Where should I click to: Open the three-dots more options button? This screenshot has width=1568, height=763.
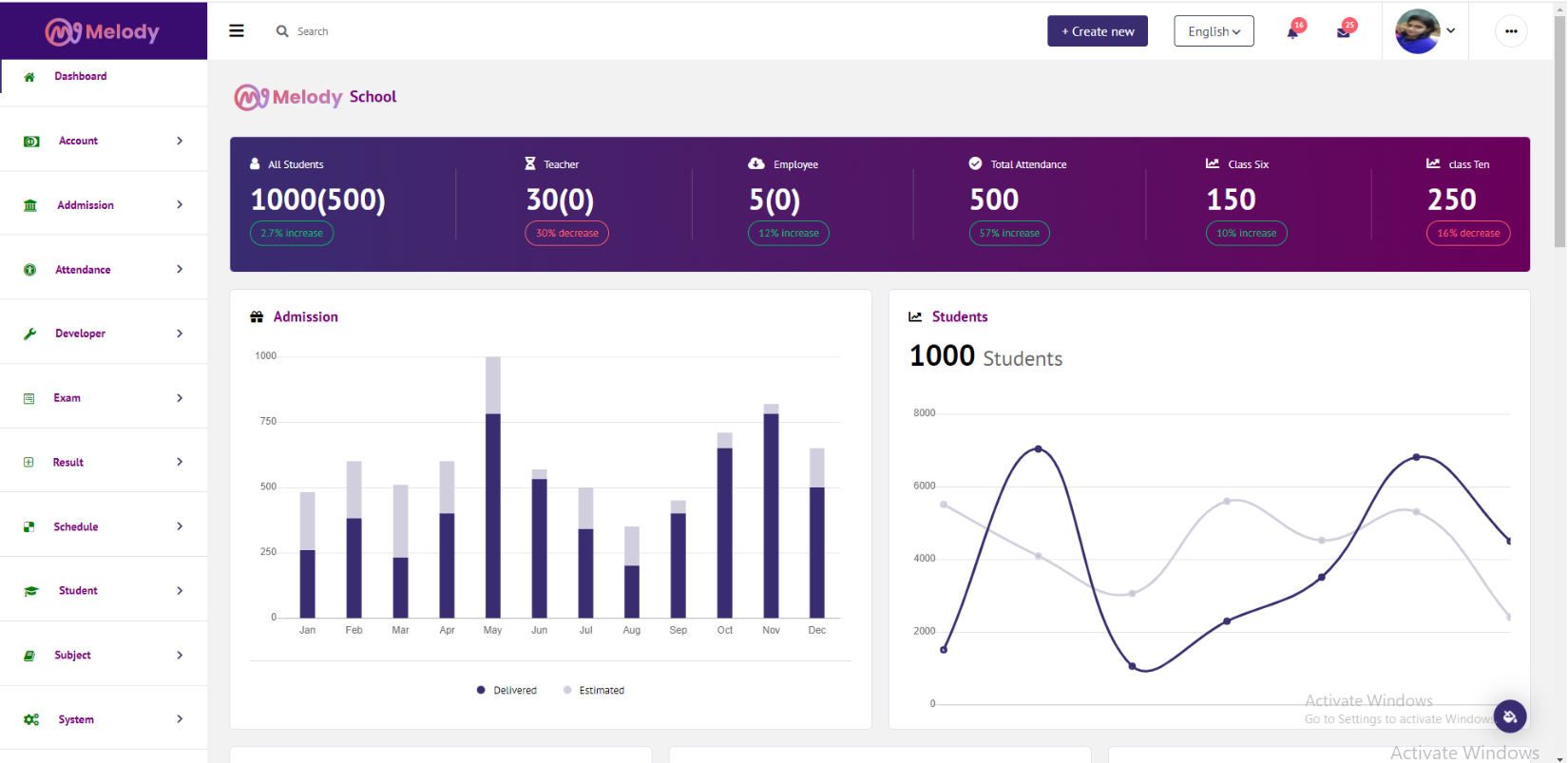(x=1511, y=31)
